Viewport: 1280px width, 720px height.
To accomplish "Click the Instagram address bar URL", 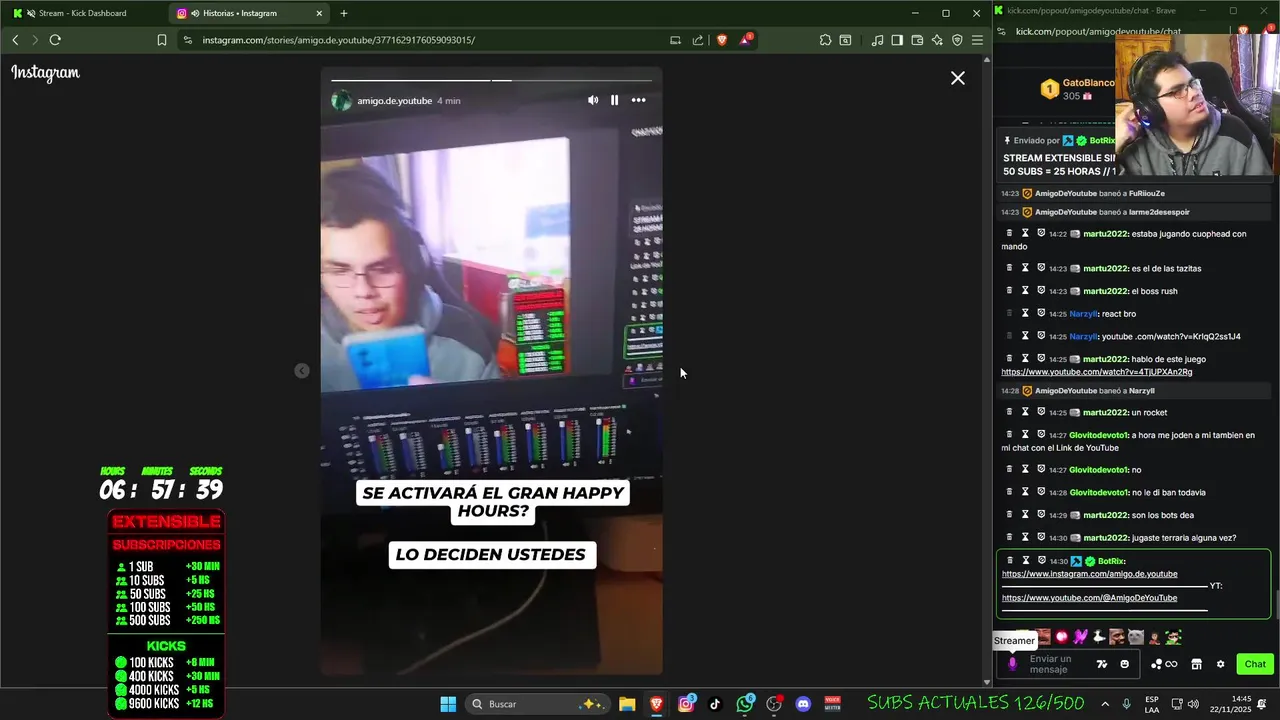I will tap(338, 40).
